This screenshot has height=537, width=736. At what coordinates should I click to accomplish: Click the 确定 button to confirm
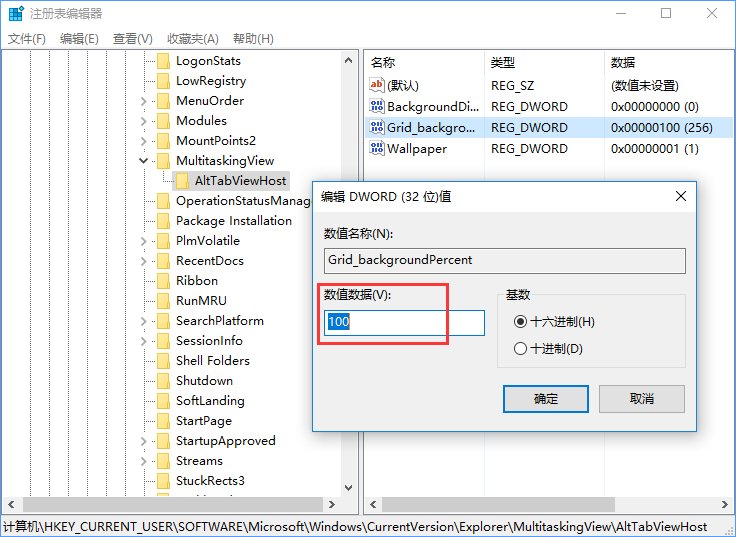click(546, 398)
